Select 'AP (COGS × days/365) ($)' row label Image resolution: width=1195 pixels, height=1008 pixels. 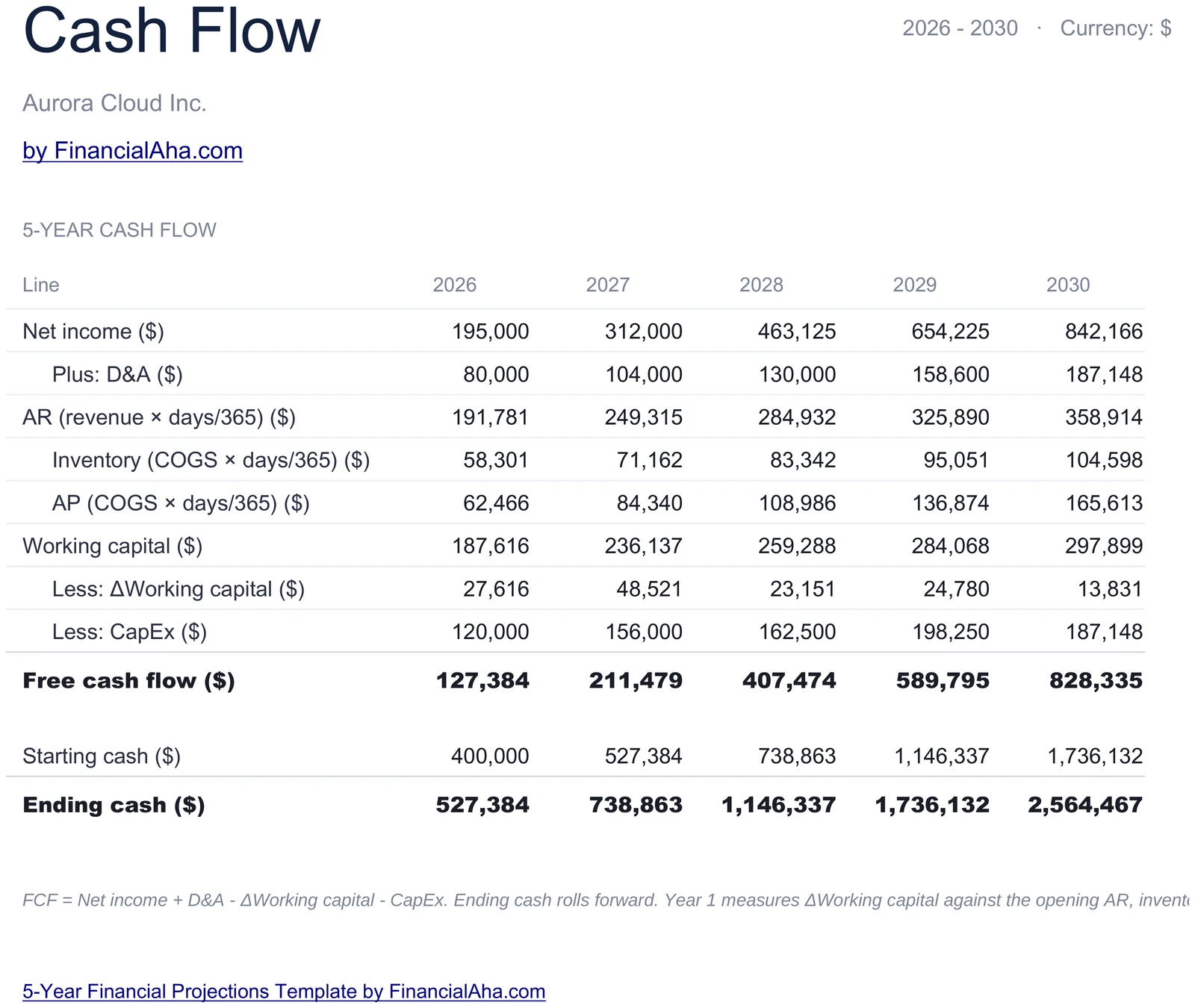click(181, 503)
